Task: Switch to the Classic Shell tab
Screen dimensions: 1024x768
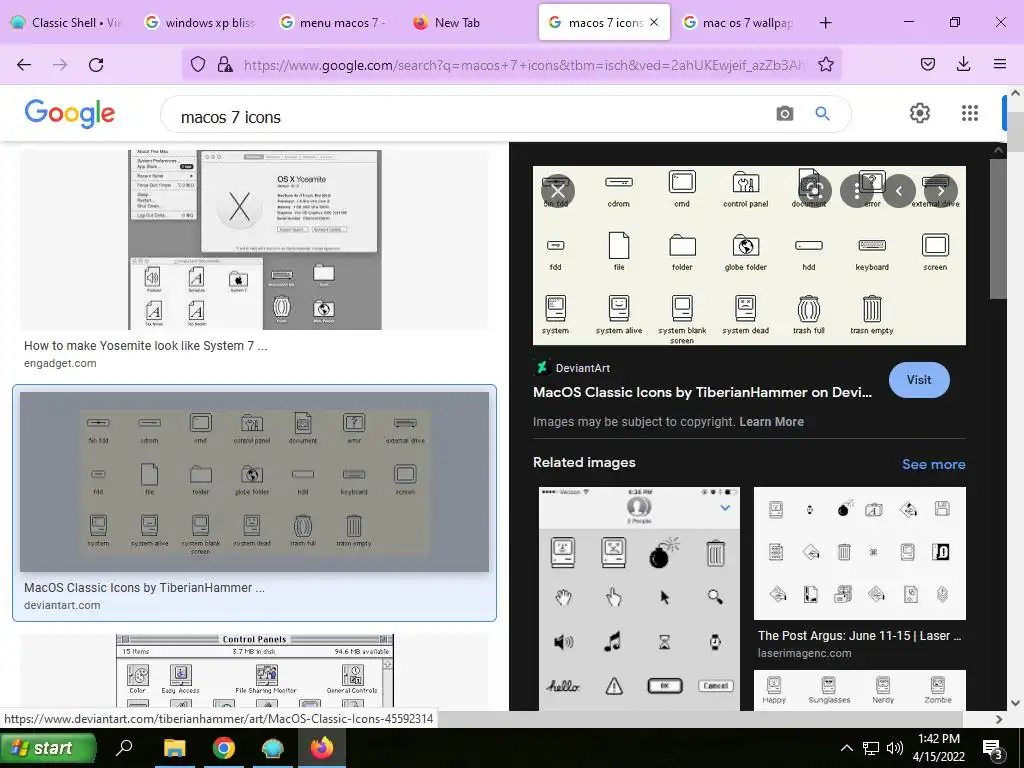Action: coord(66,23)
